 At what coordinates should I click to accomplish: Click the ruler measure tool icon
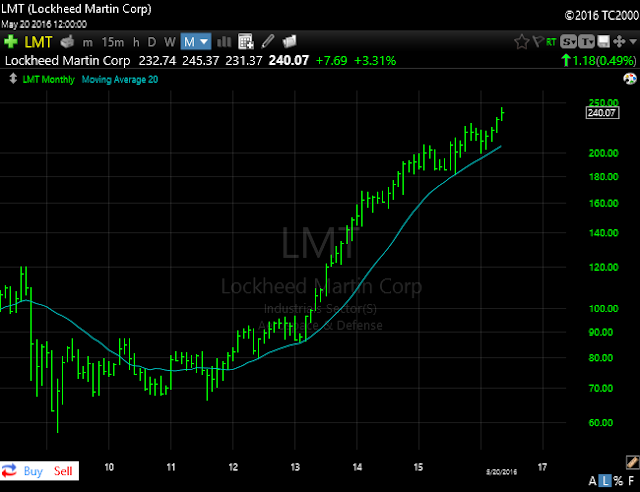click(632, 462)
